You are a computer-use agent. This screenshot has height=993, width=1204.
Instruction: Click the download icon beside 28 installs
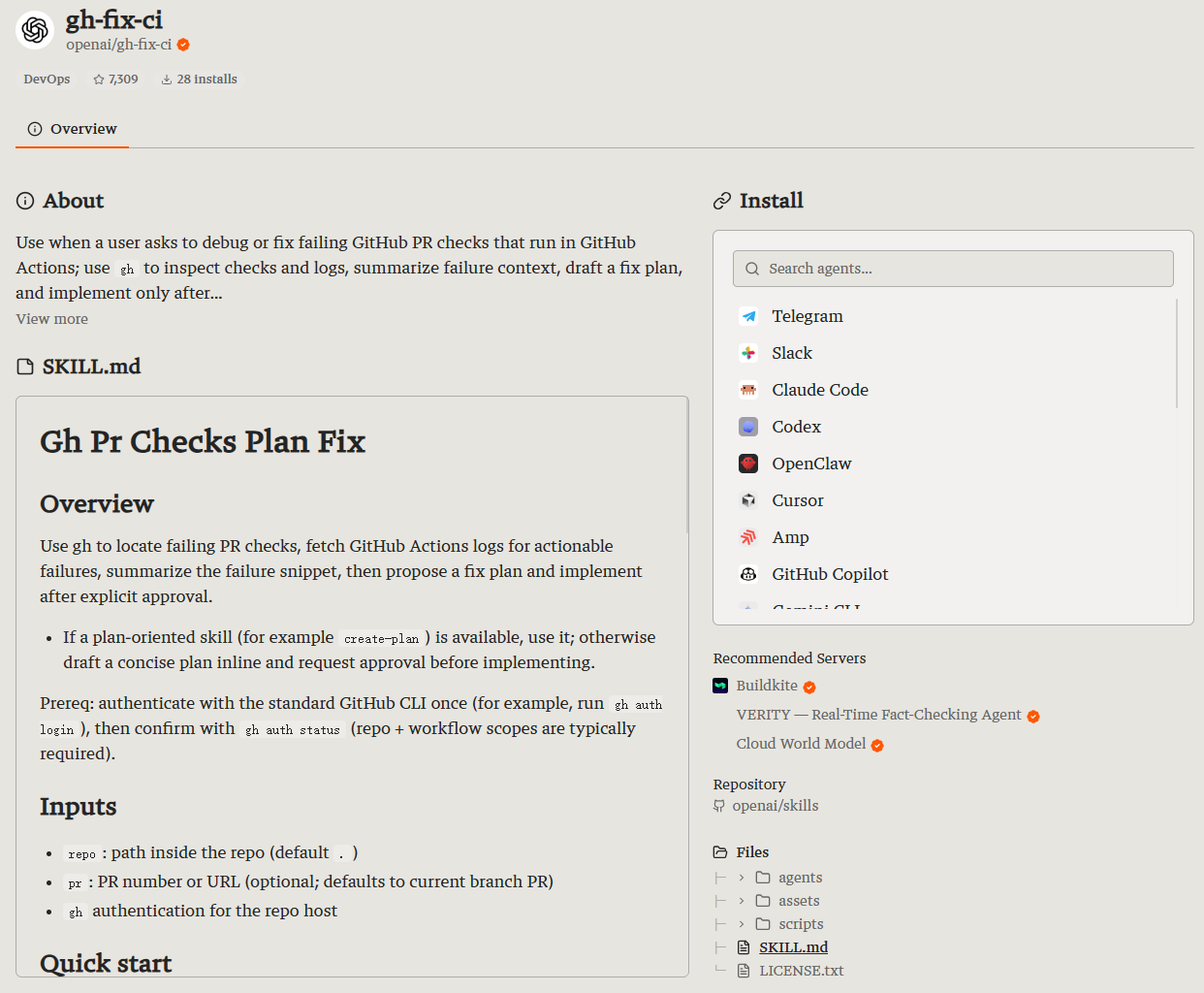coord(167,80)
